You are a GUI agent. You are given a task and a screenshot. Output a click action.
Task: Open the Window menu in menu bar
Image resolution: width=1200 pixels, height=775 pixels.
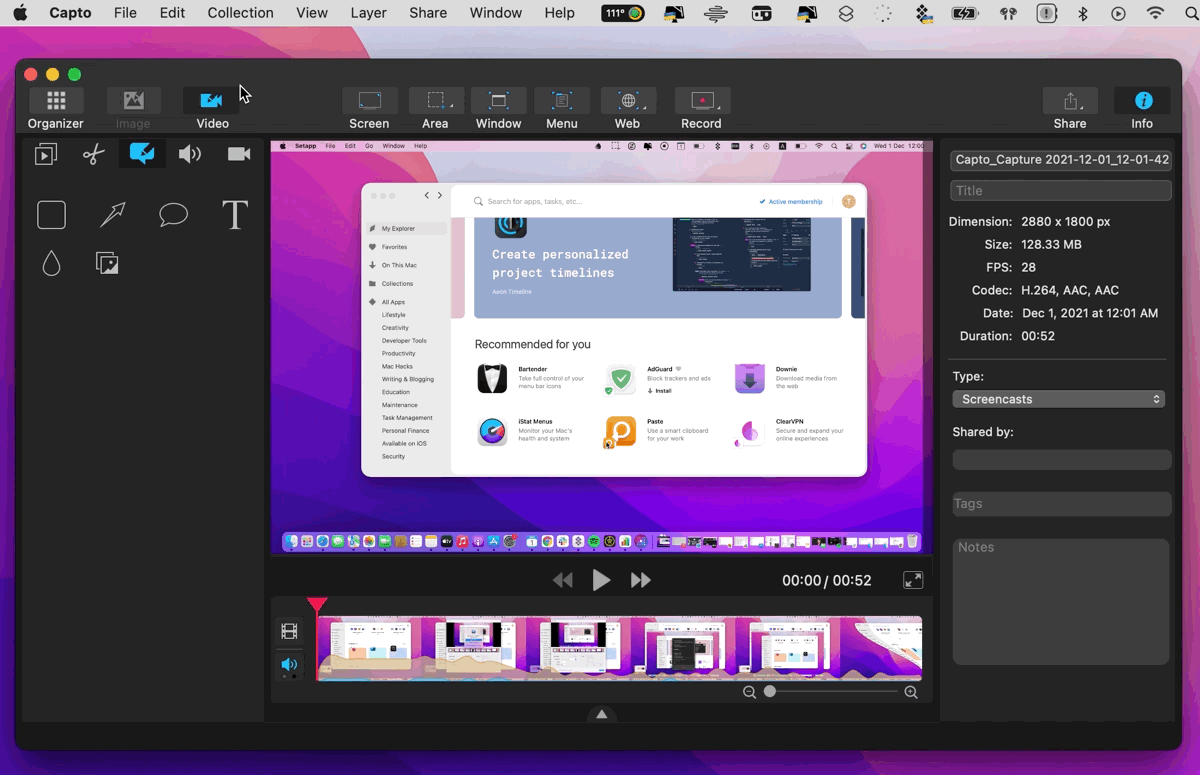click(x=496, y=13)
